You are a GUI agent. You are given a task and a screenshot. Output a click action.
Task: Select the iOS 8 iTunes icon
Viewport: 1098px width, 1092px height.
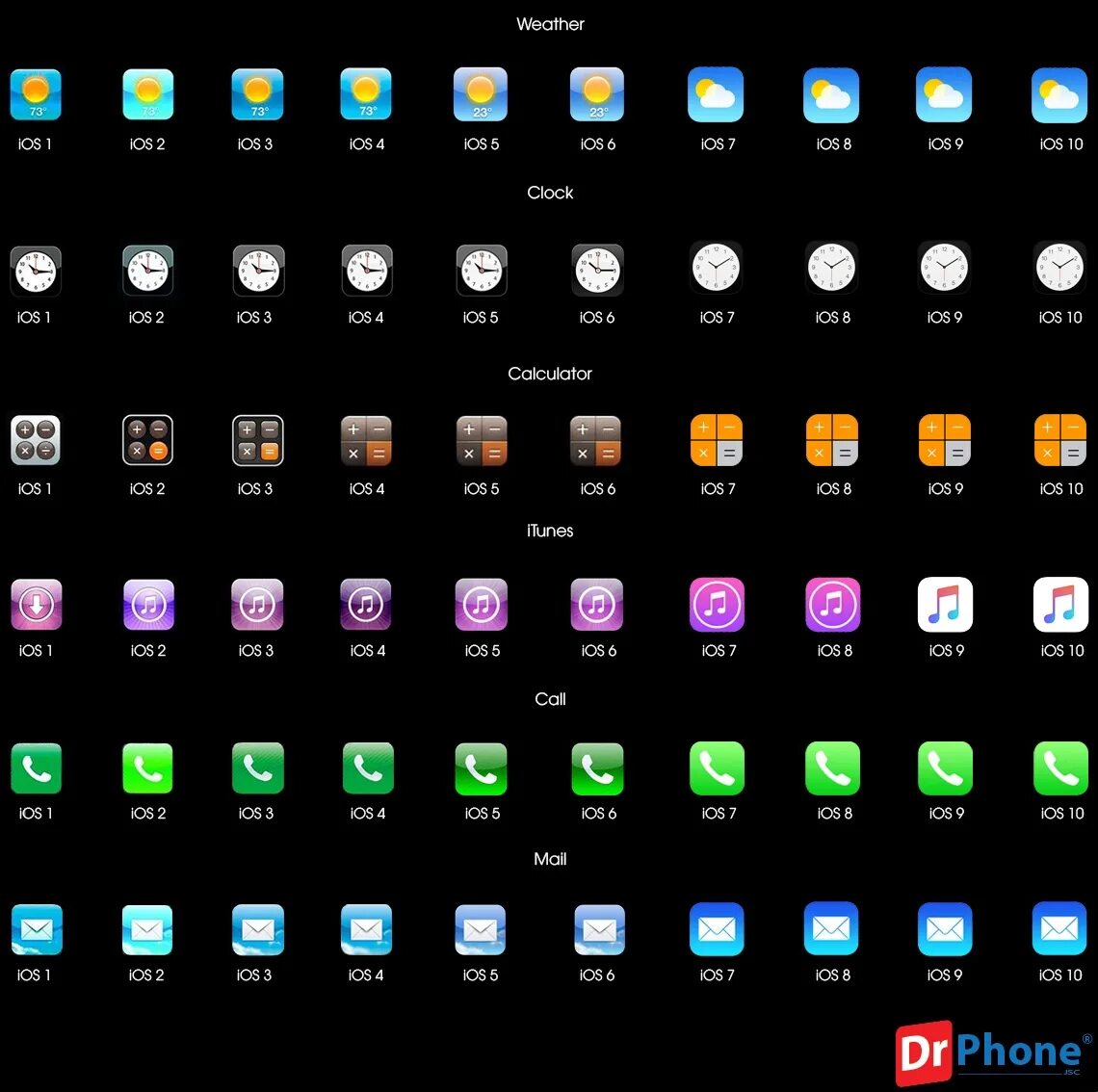[x=832, y=605]
